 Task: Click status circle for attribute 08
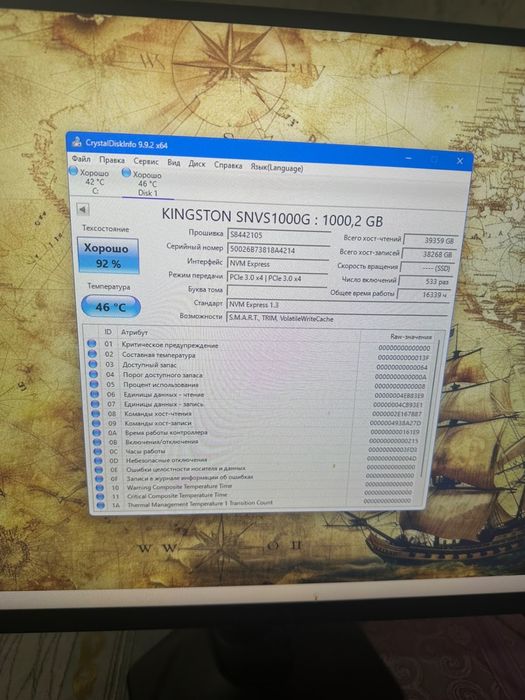[96, 413]
